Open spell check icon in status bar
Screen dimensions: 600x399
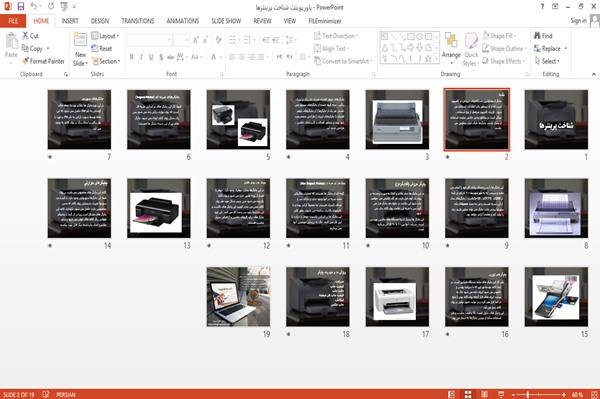click(x=46, y=394)
